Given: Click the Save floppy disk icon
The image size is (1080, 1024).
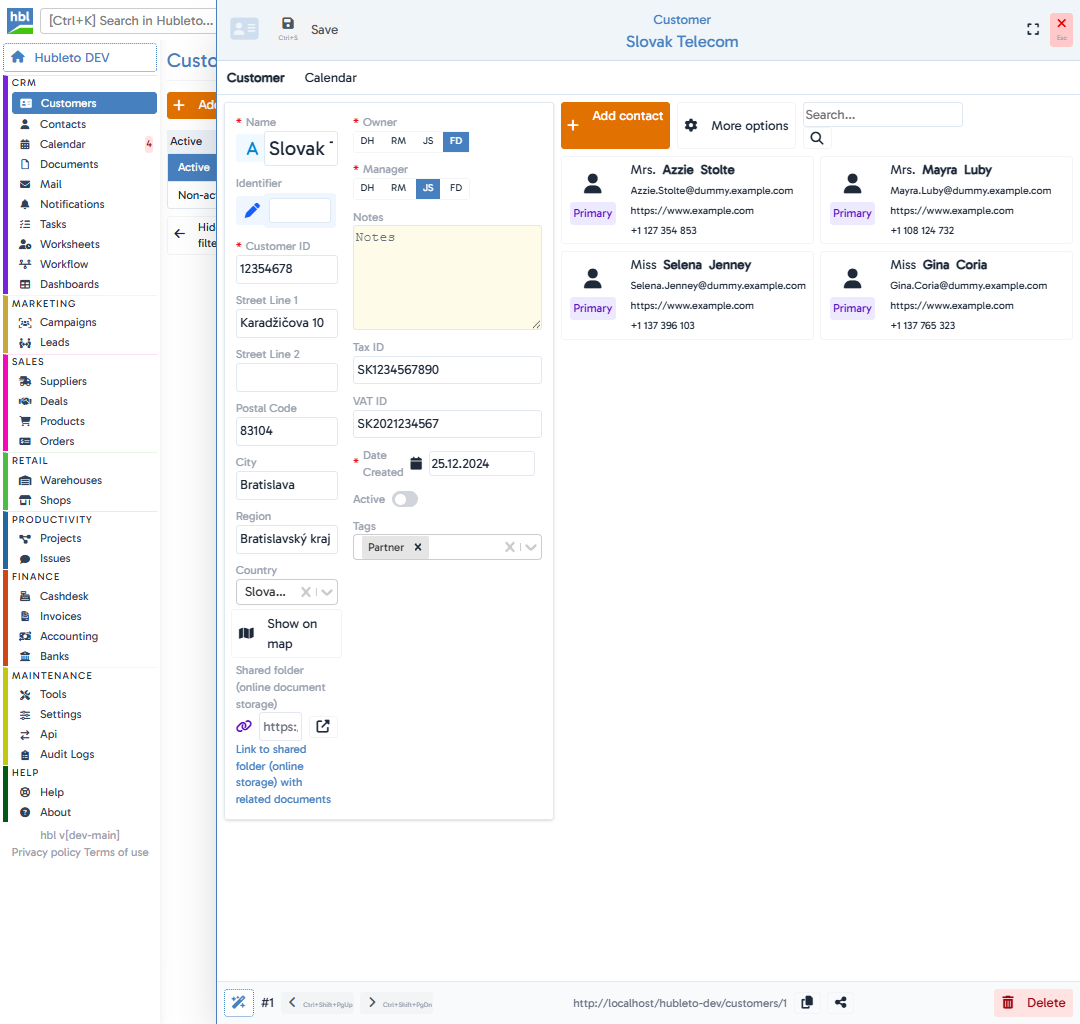Looking at the screenshot, I should point(288,24).
